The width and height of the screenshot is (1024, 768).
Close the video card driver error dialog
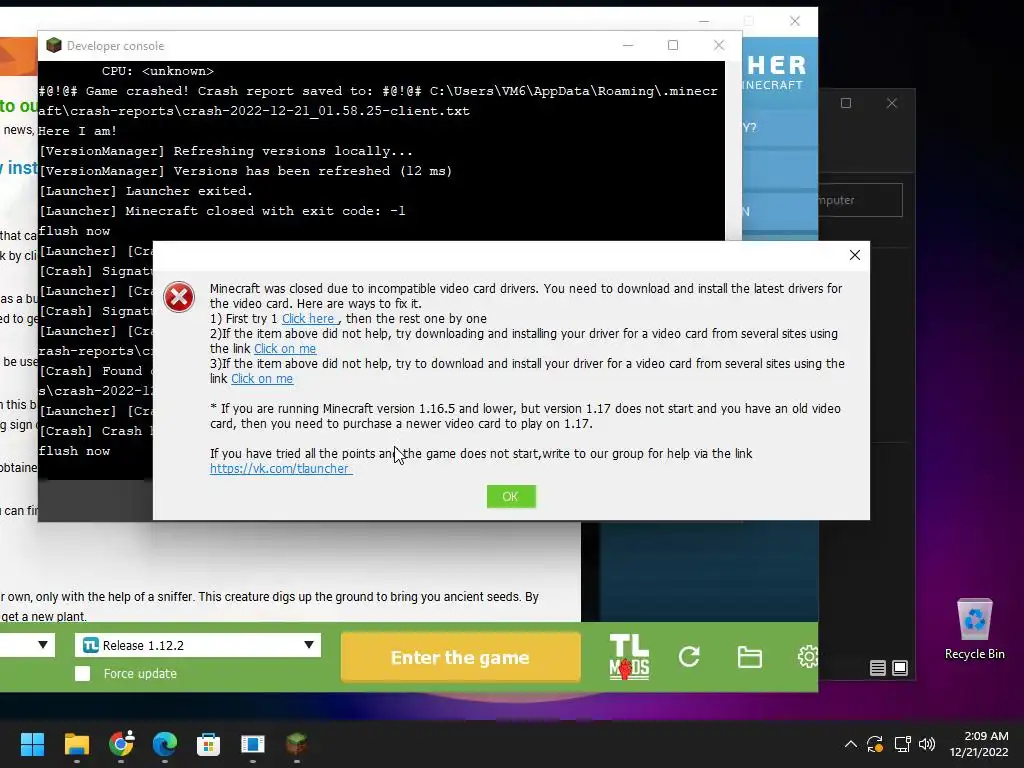[854, 255]
